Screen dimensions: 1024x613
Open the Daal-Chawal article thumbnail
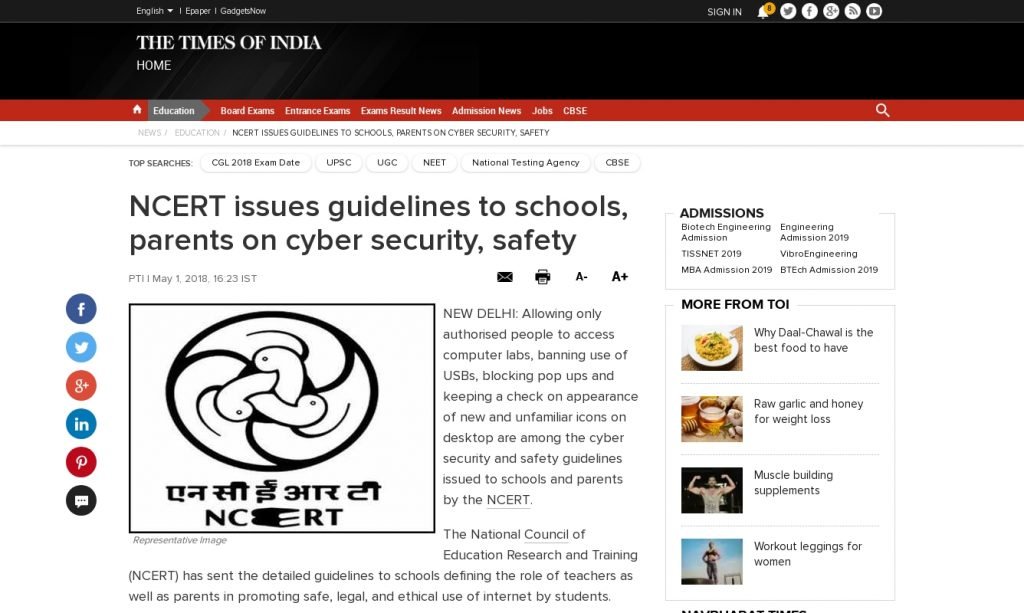point(711,348)
